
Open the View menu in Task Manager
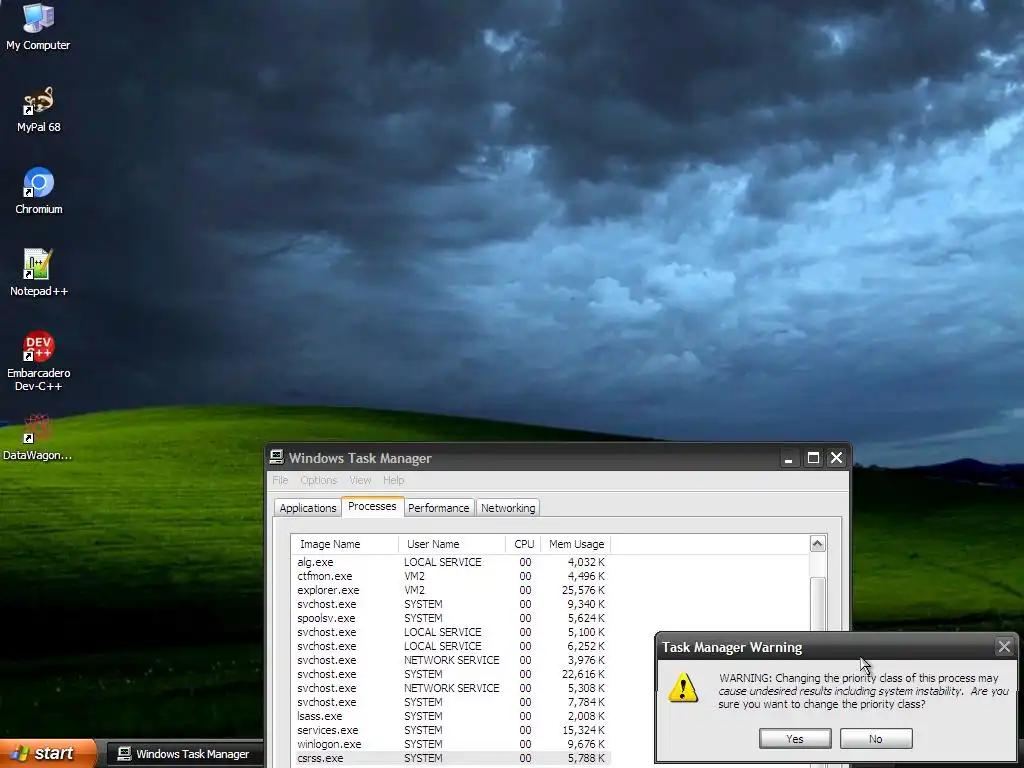tap(360, 480)
